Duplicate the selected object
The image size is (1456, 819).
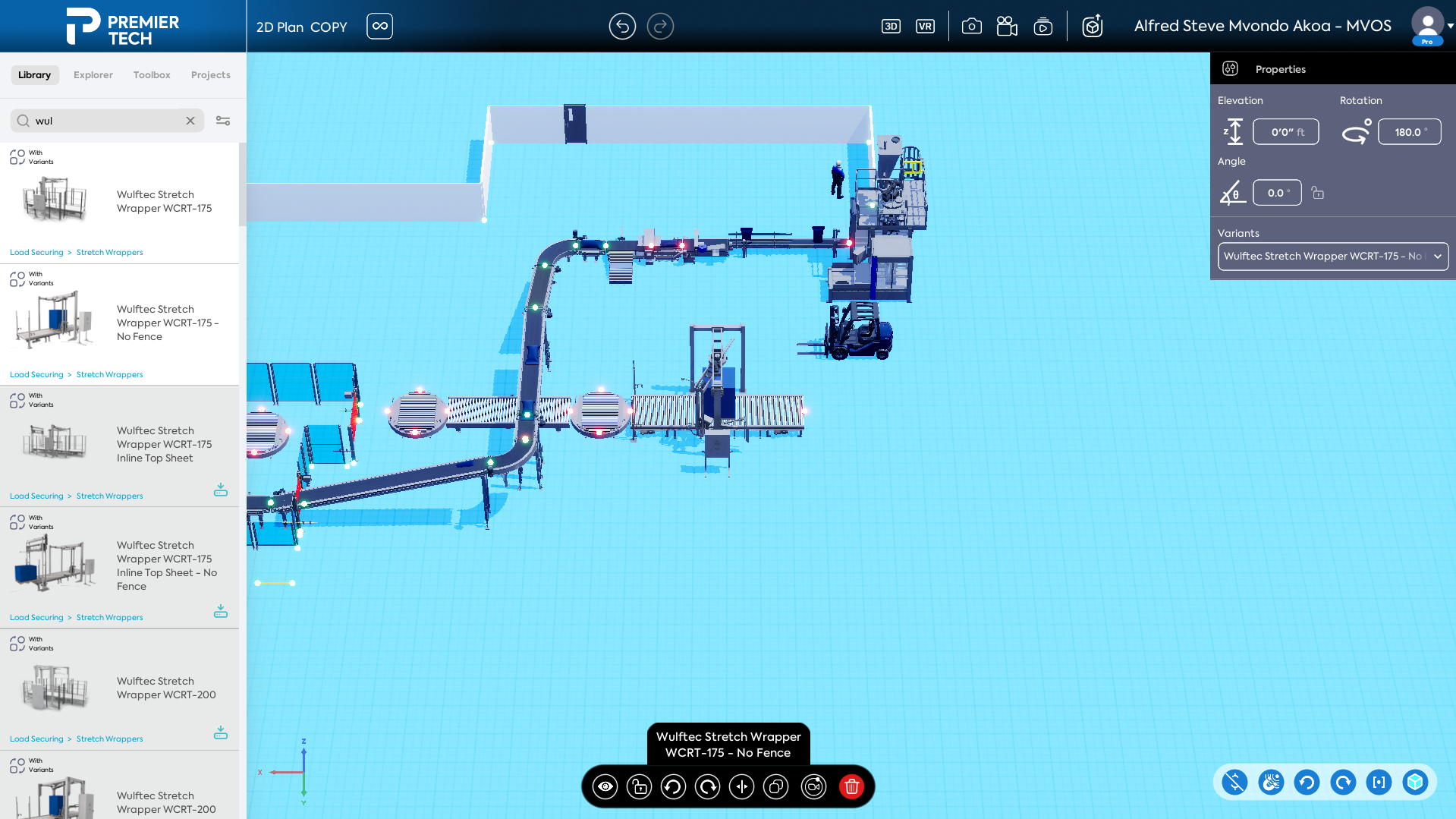[x=776, y=786]
